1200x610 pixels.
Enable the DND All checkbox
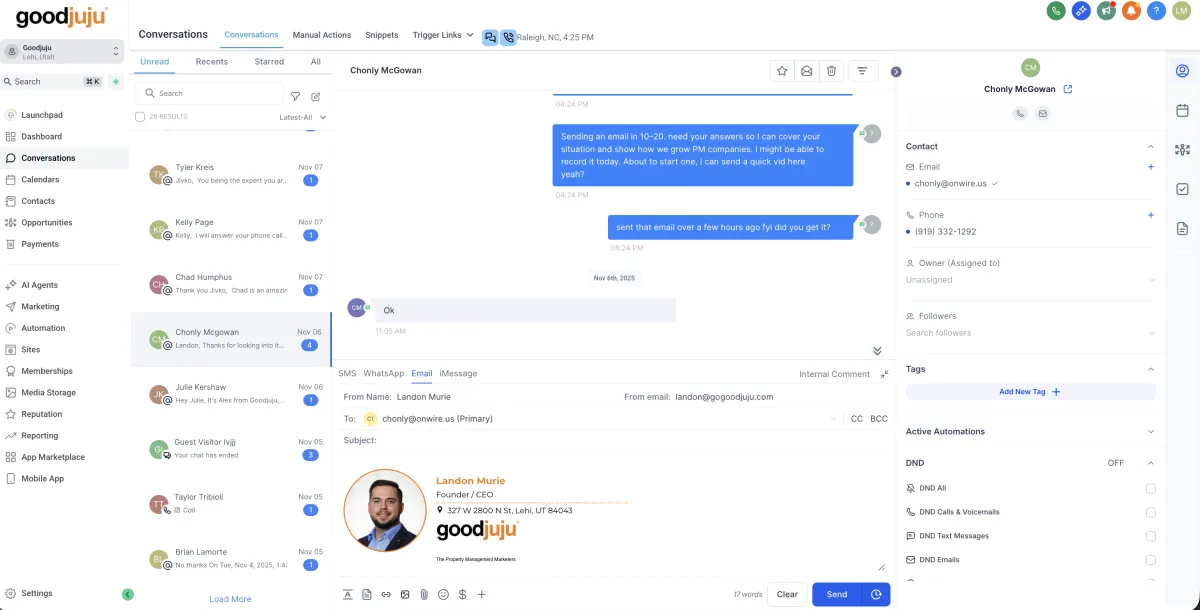click(1151, 488)
